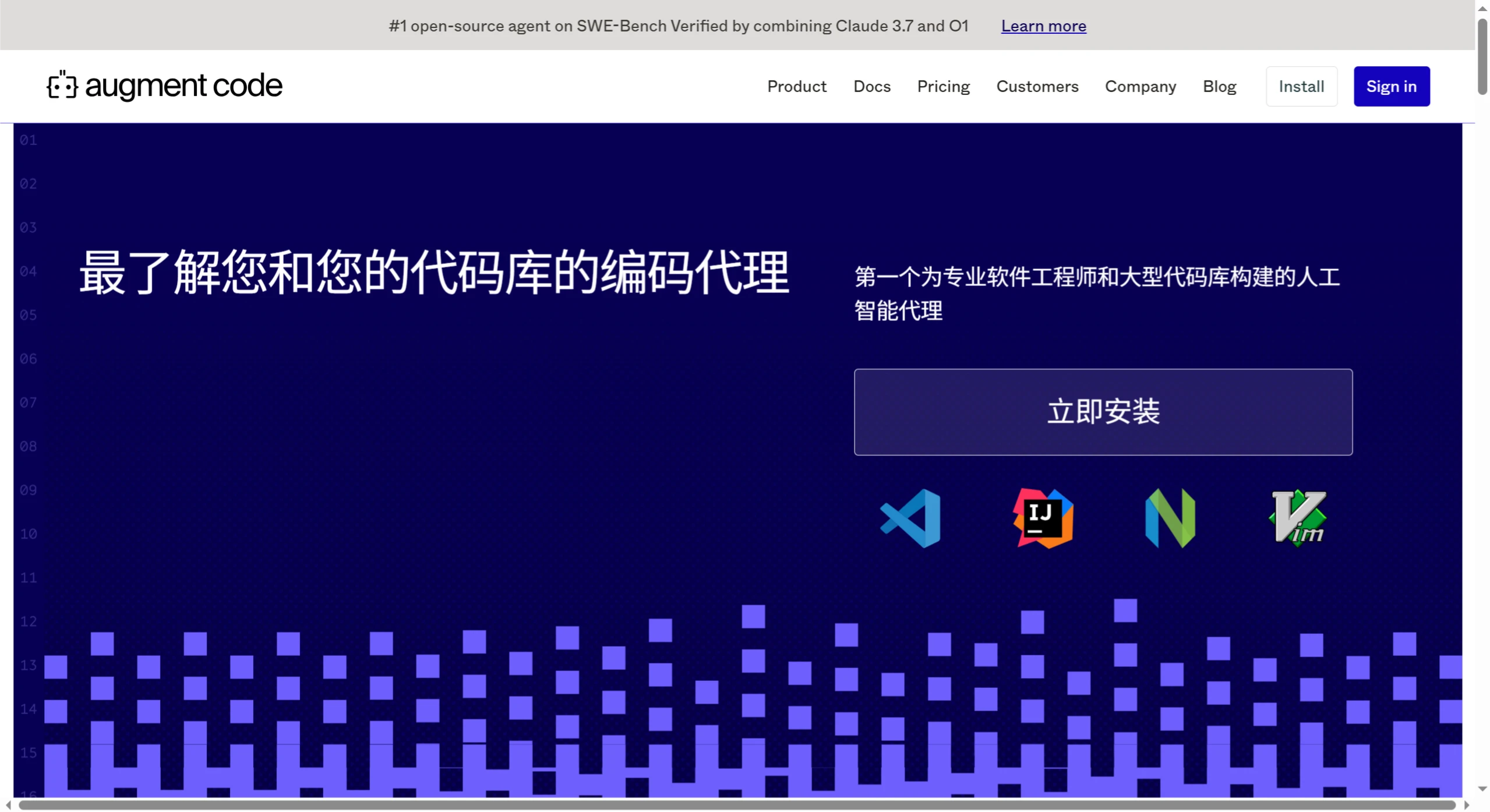Click the horizontal scrollbar's right arrow
1490x812 pixels.
click(x=1466, y=805)
